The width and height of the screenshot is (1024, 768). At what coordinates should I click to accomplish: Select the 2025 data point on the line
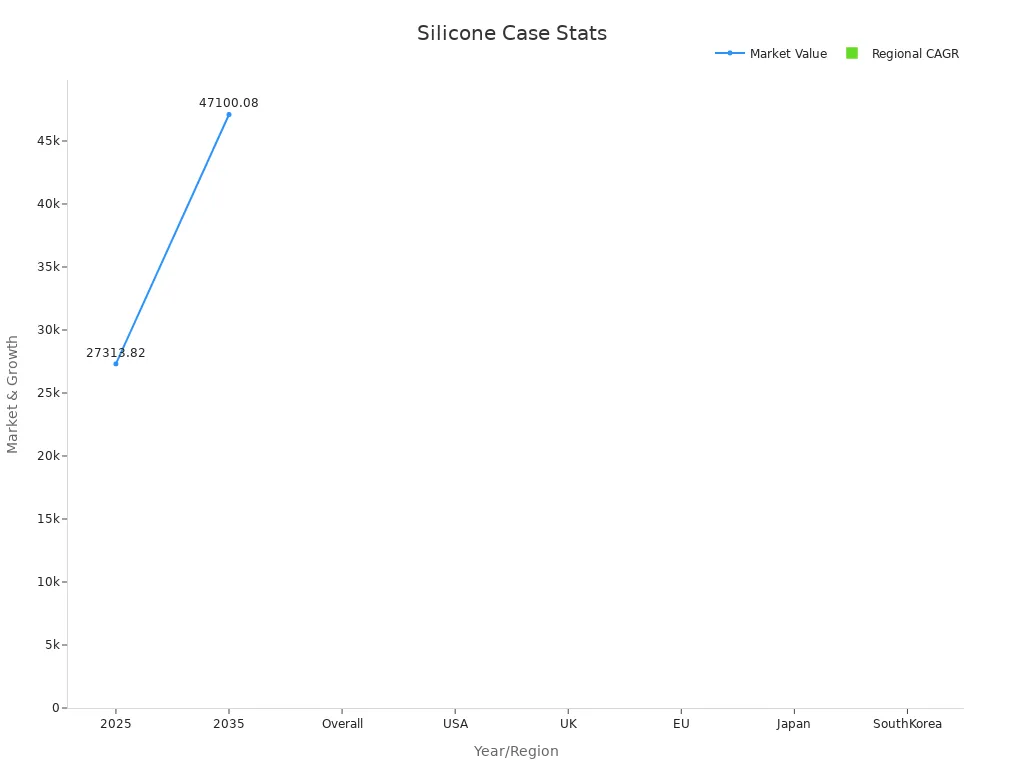pyautogui.click(x=116, y=364)
